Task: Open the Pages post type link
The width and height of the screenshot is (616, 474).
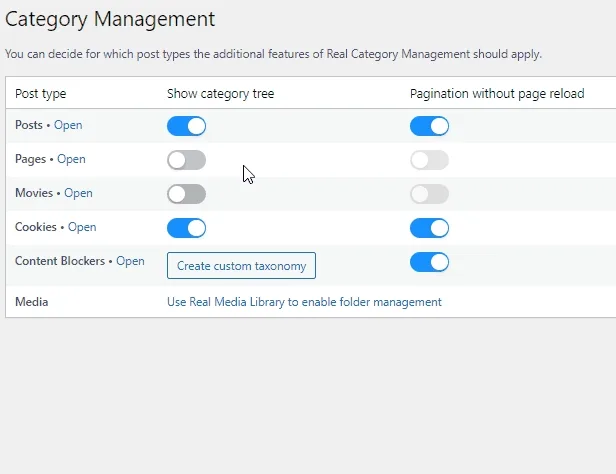Action: [x=71, y=160]
